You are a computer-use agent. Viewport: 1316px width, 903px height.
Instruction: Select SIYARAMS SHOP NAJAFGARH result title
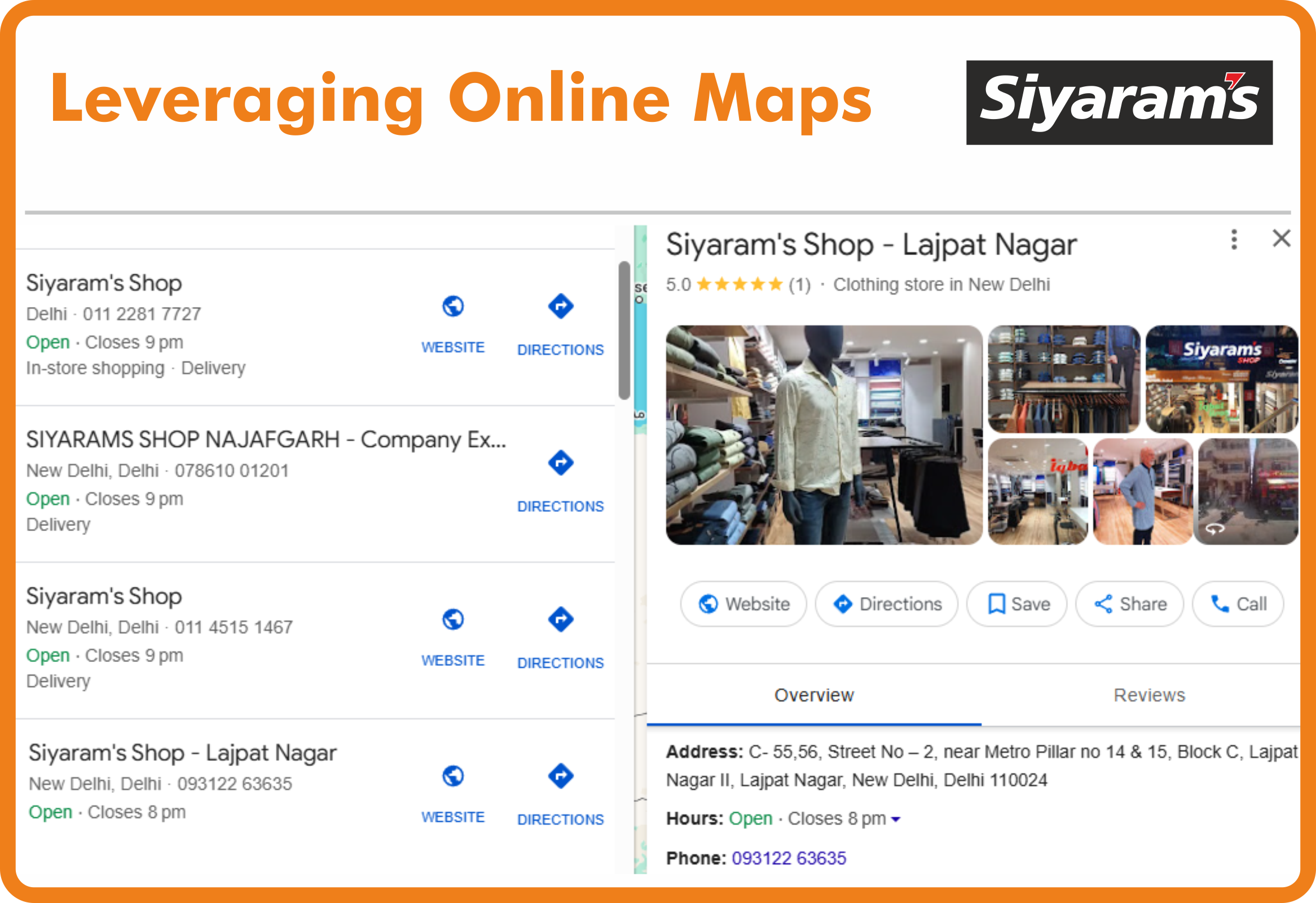click(x=266, y=440)
